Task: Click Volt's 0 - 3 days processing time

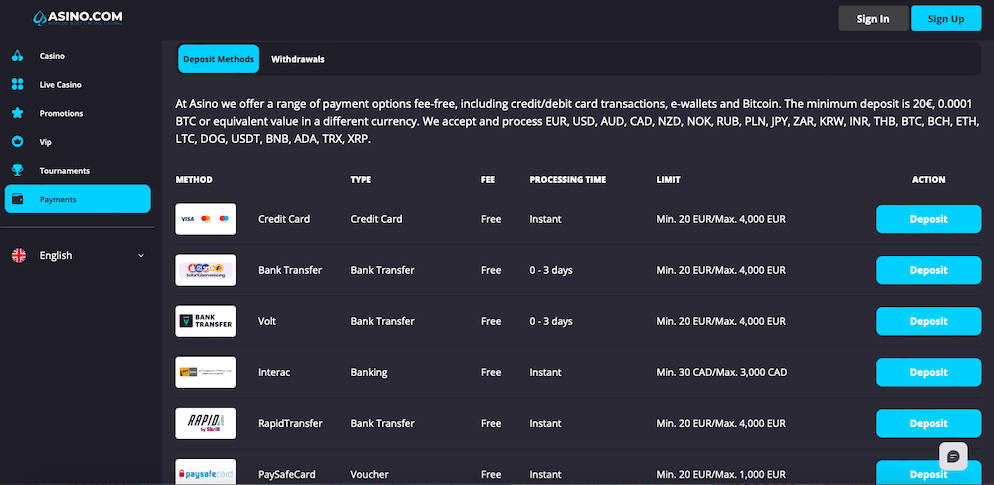Action: (551, 321)
